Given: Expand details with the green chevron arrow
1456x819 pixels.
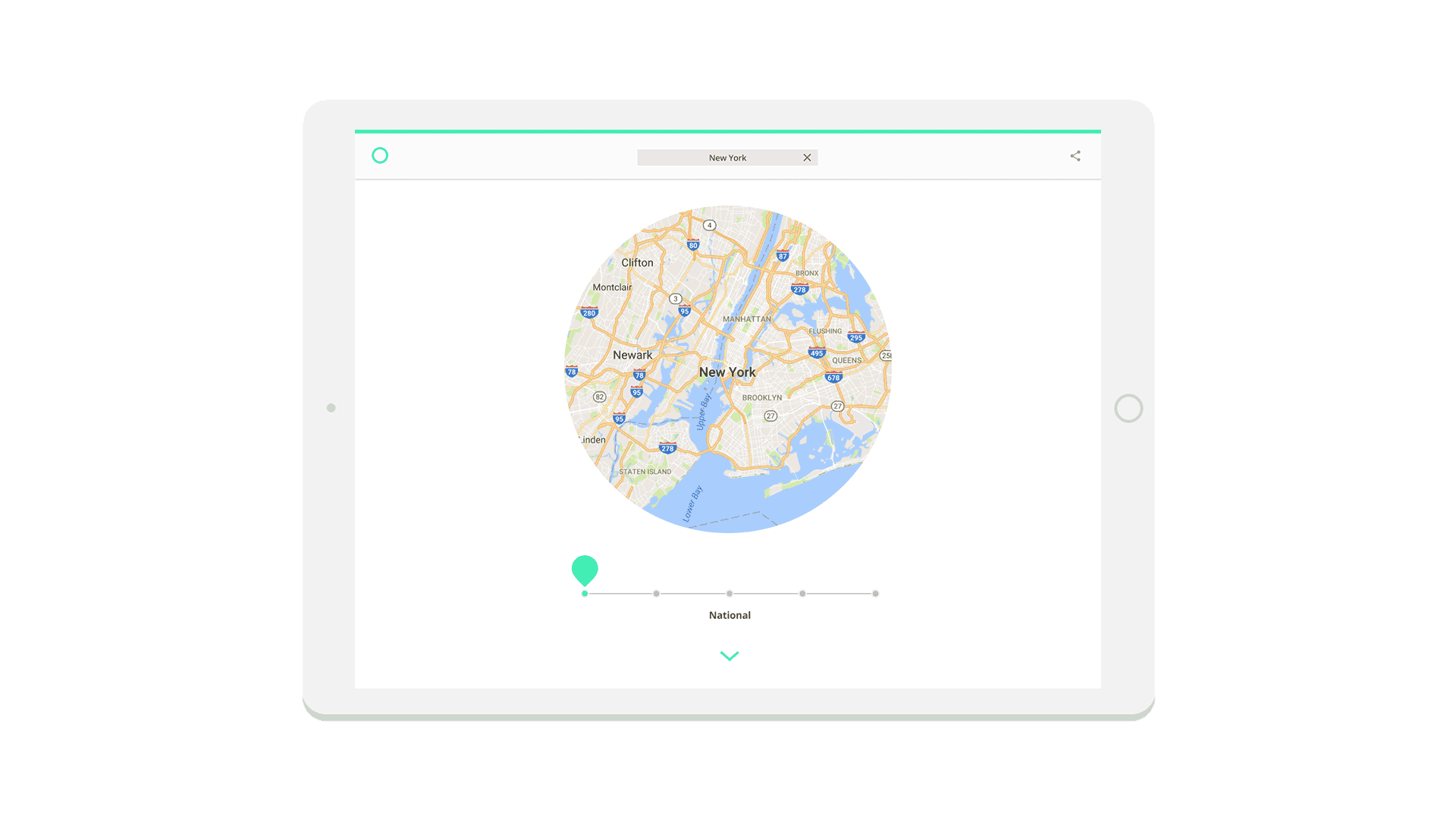Looking at the screenshot, I should click(729, 655).
